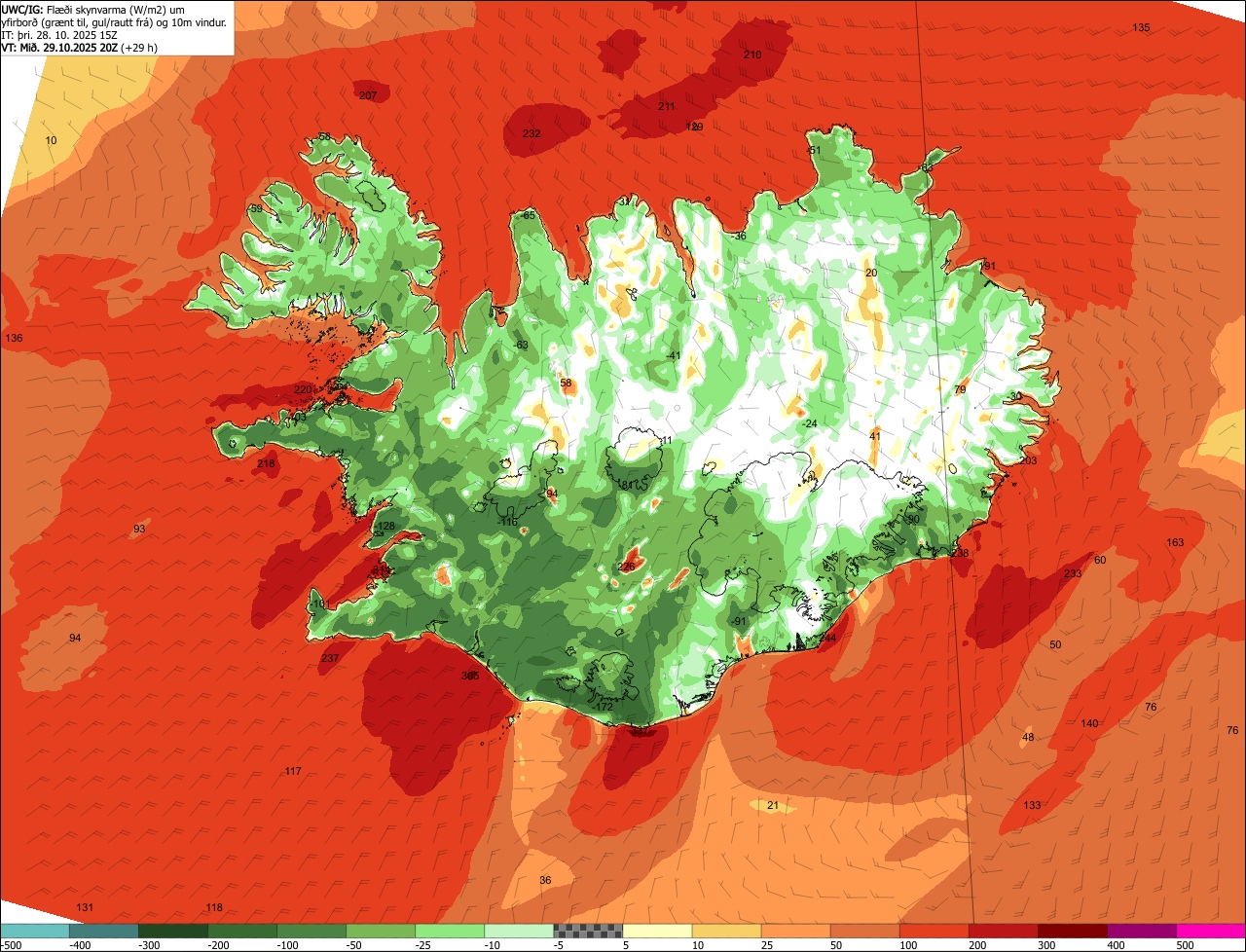Click the "233" value on the map
1246x952 pixels.
coord(1072,573)
